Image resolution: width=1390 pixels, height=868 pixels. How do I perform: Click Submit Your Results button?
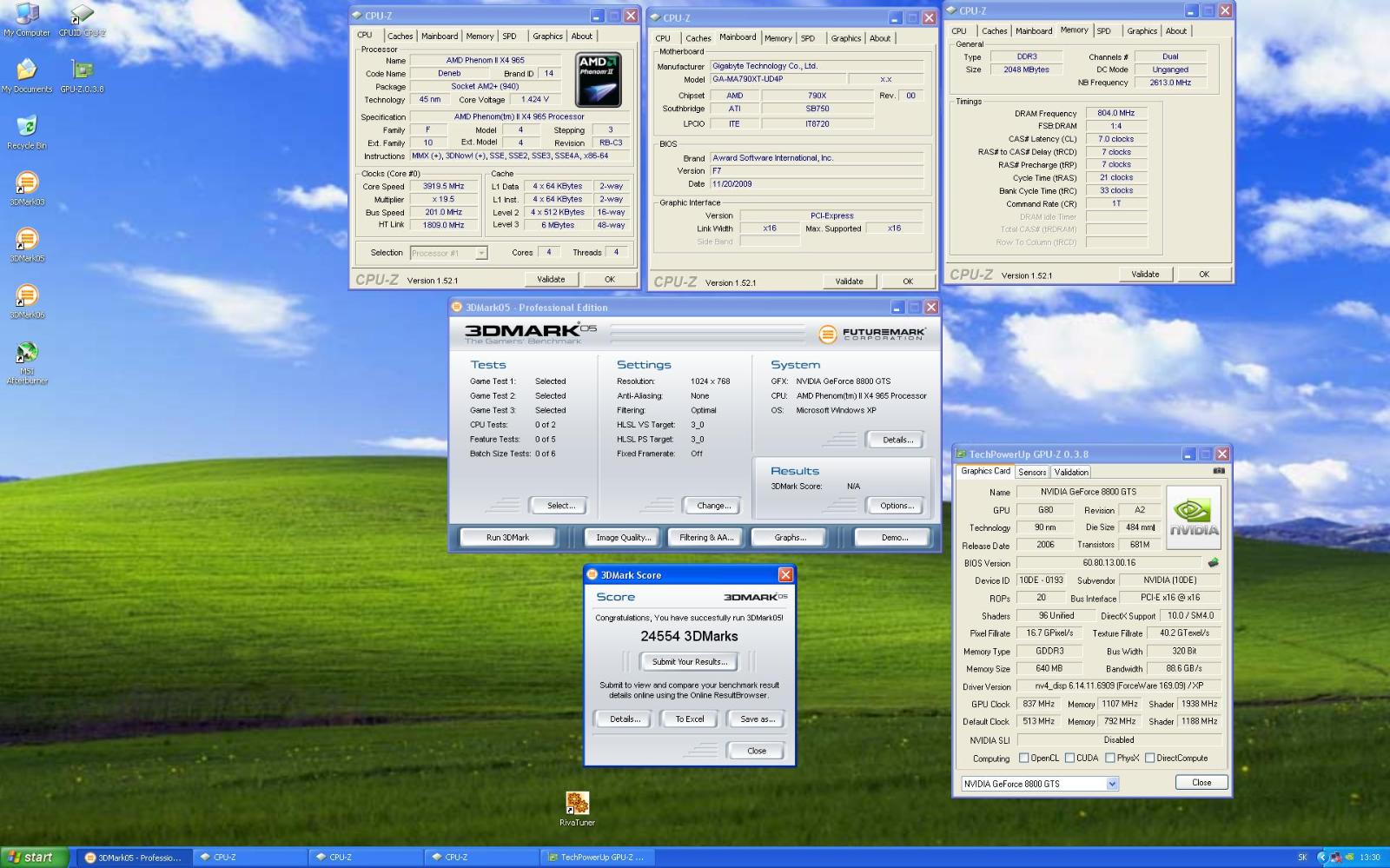(690, 662)
